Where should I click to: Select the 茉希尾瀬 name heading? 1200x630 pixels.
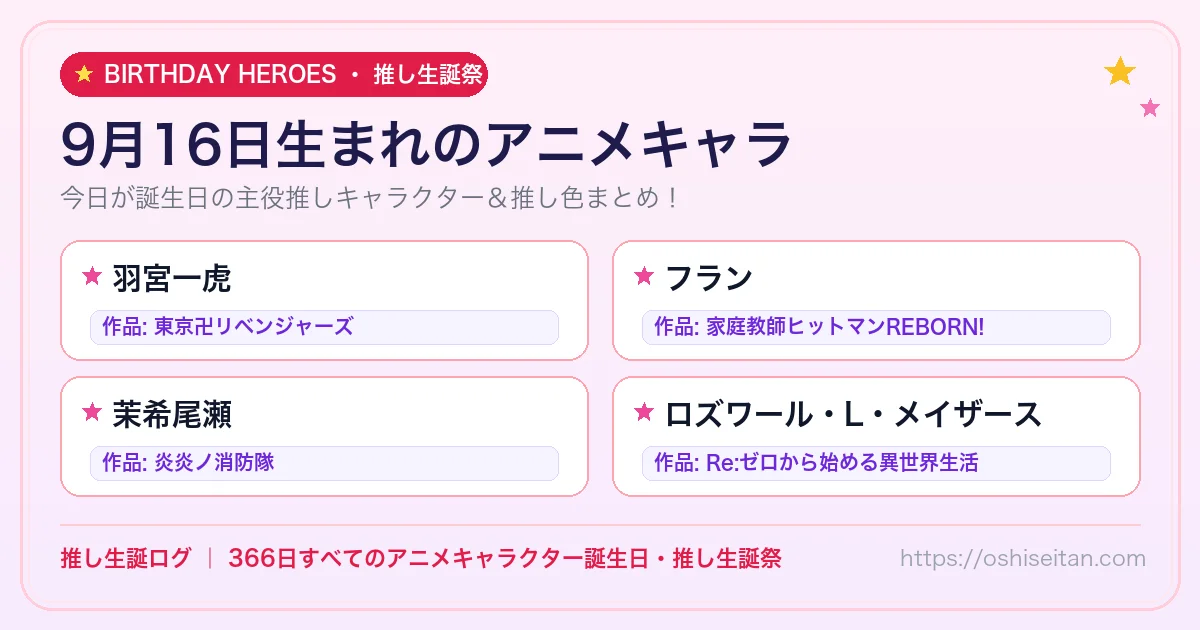172,412
